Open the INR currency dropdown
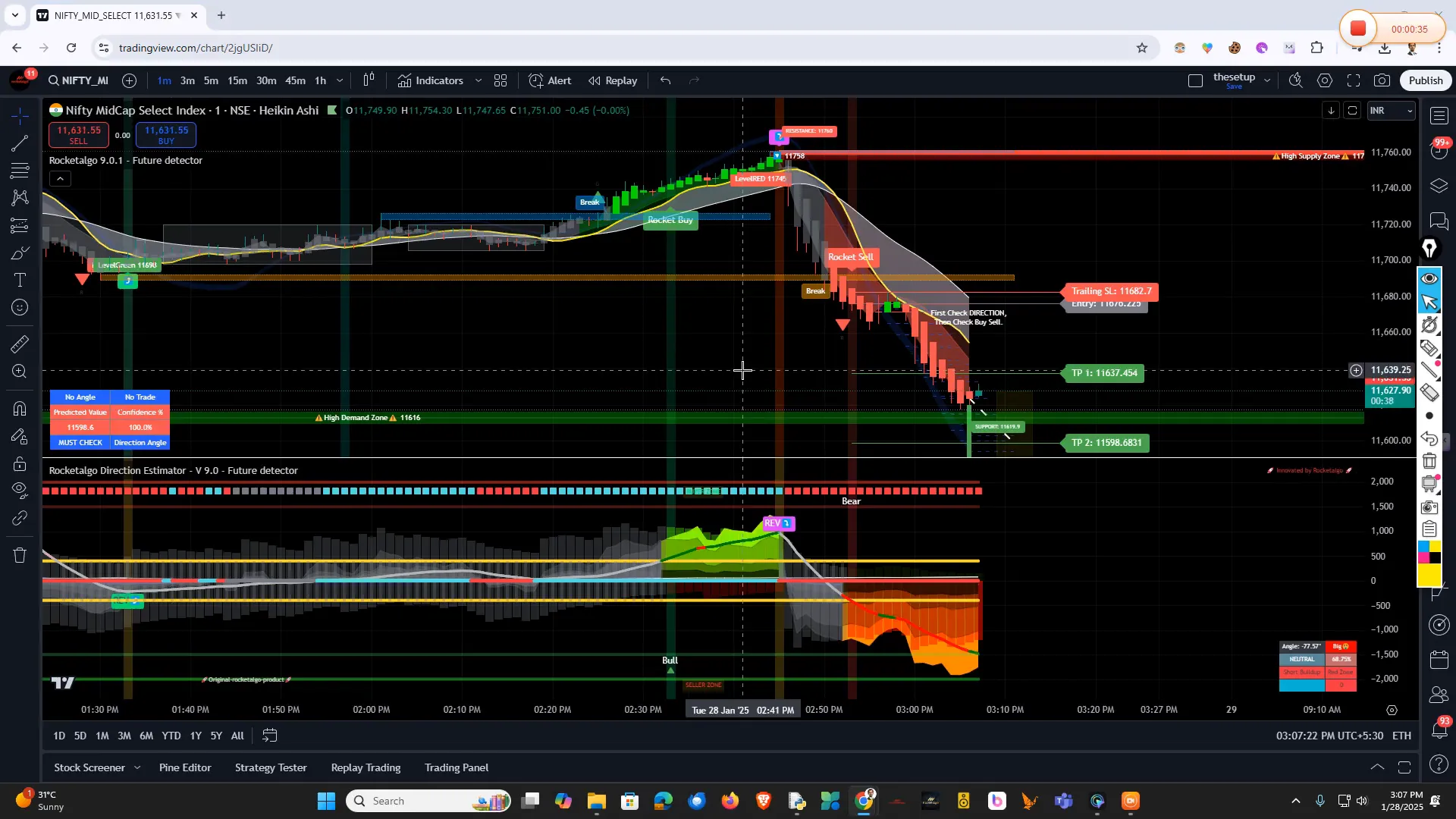1456x819 pixels. (x=1392, y=111)
